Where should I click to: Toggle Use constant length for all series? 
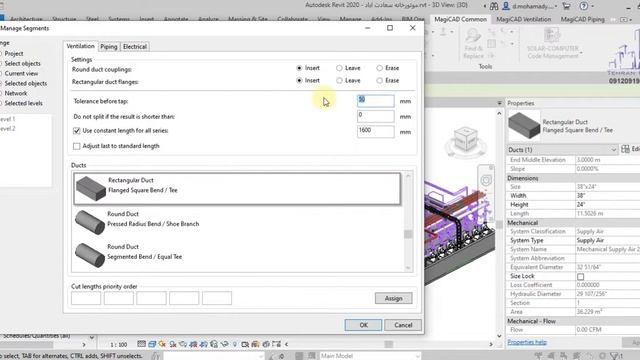pos(76,131)
